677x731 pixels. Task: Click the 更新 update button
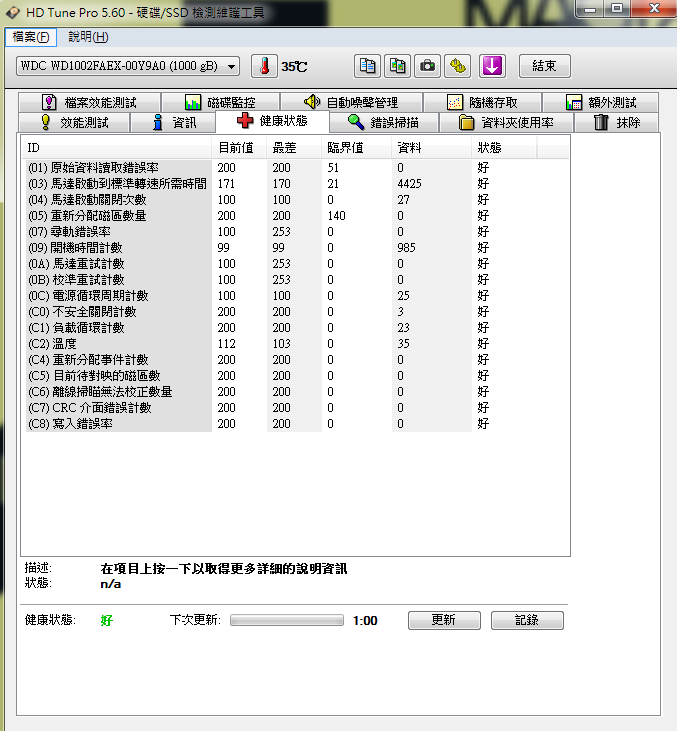pyautogui.click(x=444, y=620)
